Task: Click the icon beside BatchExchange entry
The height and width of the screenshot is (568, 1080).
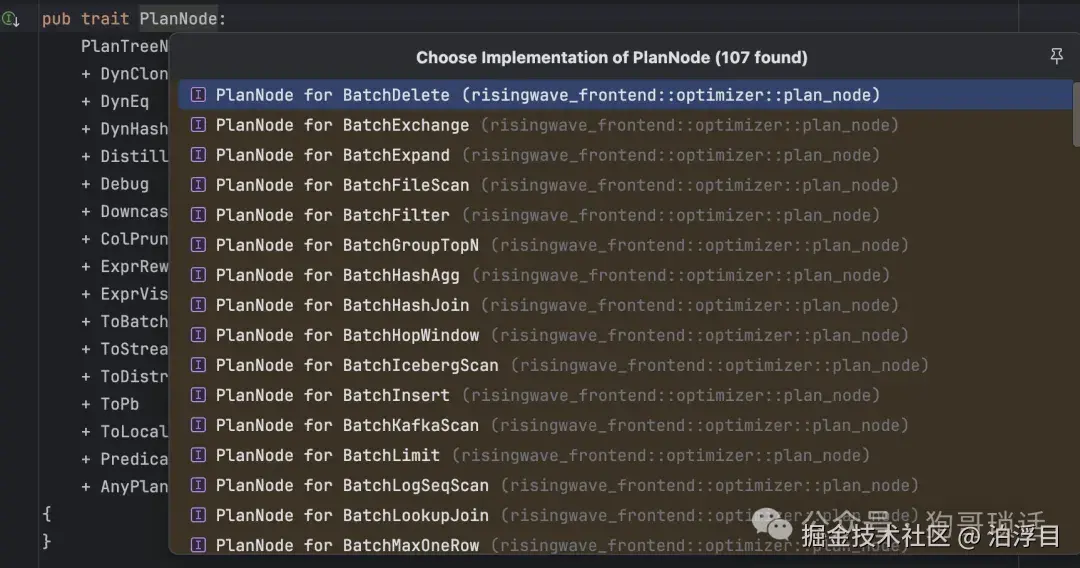Action: (198, 125)
